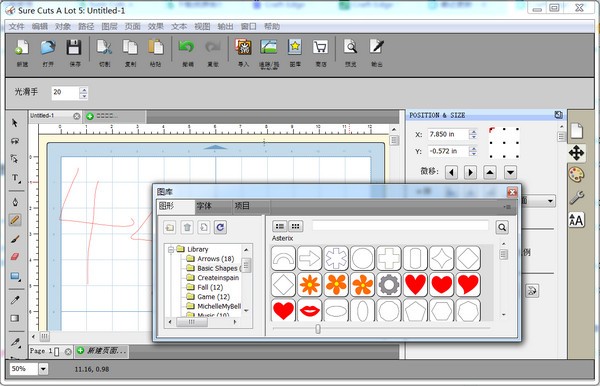
Task: Open the zoom 50% dropdown arrow
Action: tap(43, 369)
